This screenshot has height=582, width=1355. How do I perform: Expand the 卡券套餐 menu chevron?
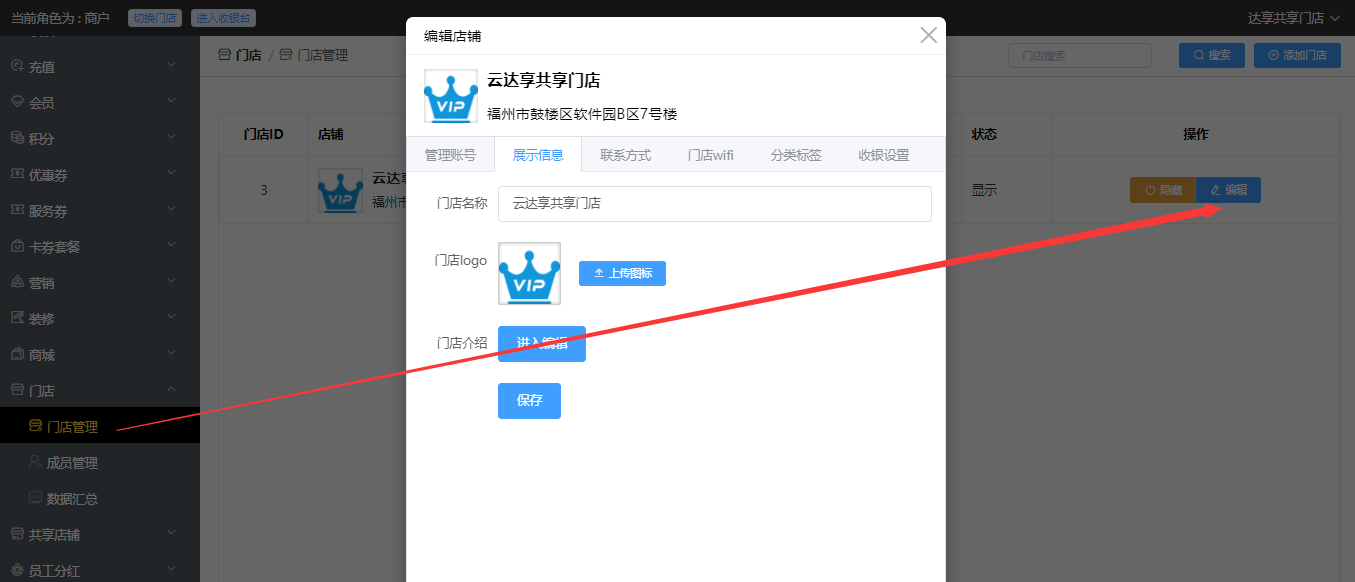click(x=171, y=245)
